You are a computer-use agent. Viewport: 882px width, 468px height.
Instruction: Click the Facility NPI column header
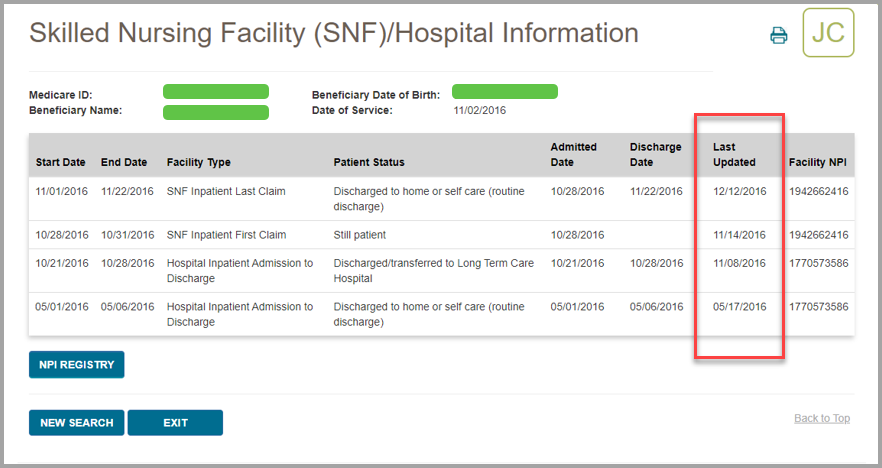tap(818, 162)
